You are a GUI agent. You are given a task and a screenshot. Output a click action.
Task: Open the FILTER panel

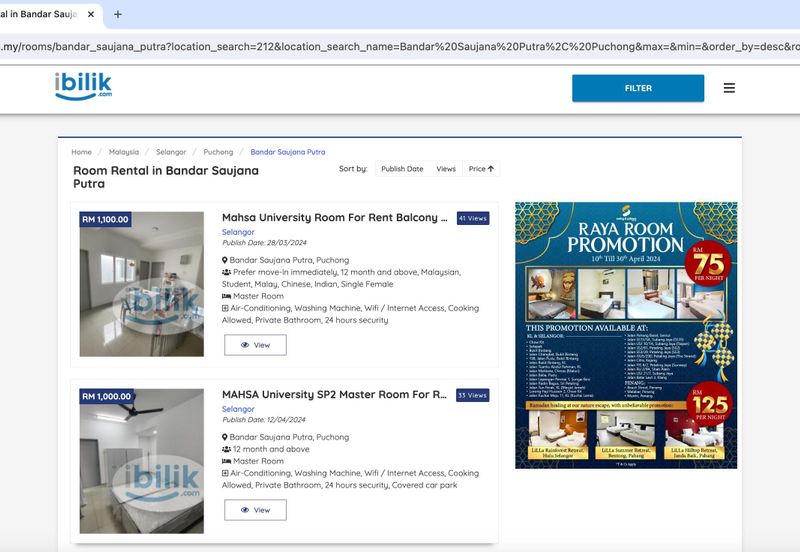click(x=638, y=88)
